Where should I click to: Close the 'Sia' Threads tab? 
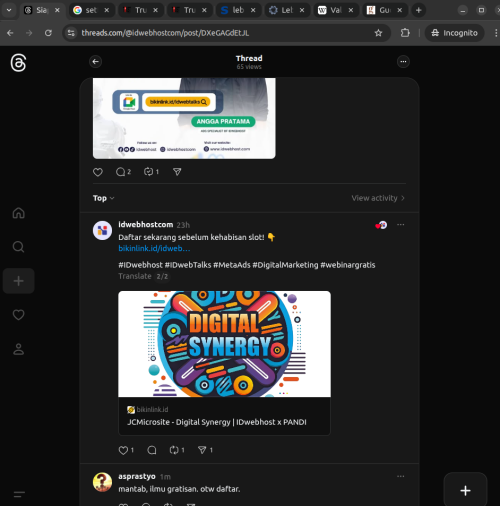[x=57, y=10]
